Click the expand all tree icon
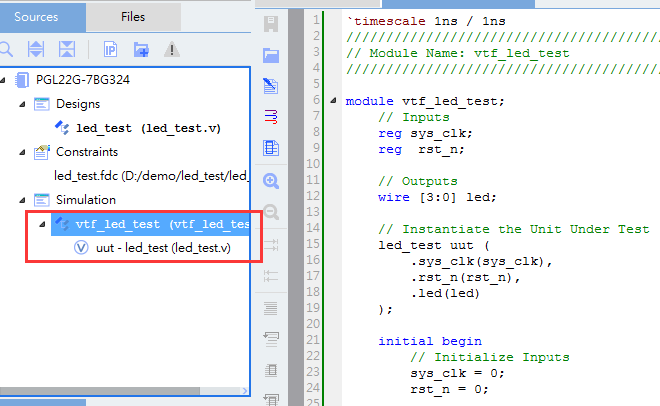This screenshot has height=406, width=660. pos(36,50)
